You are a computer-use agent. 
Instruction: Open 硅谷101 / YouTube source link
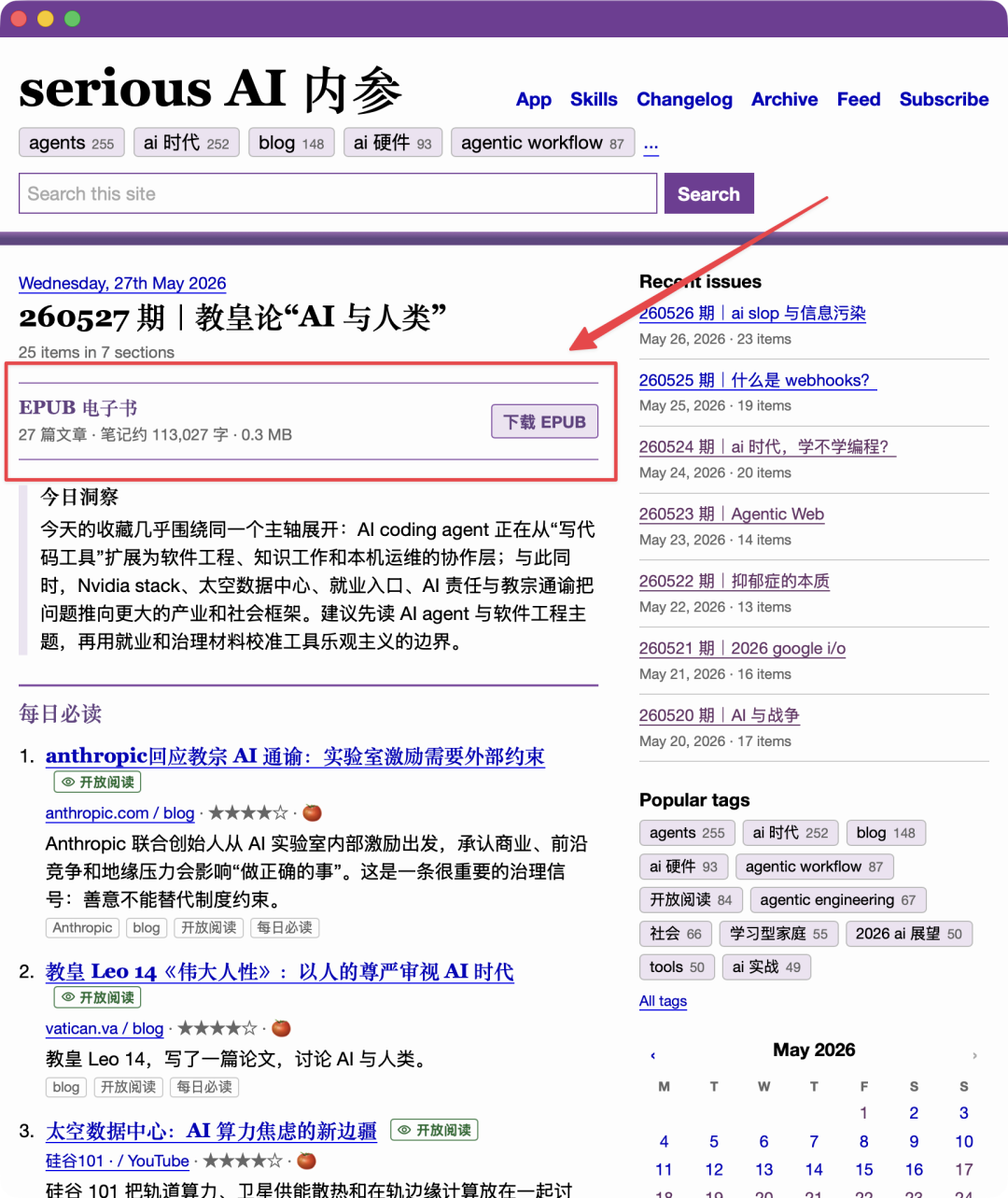coord(118,1161)
